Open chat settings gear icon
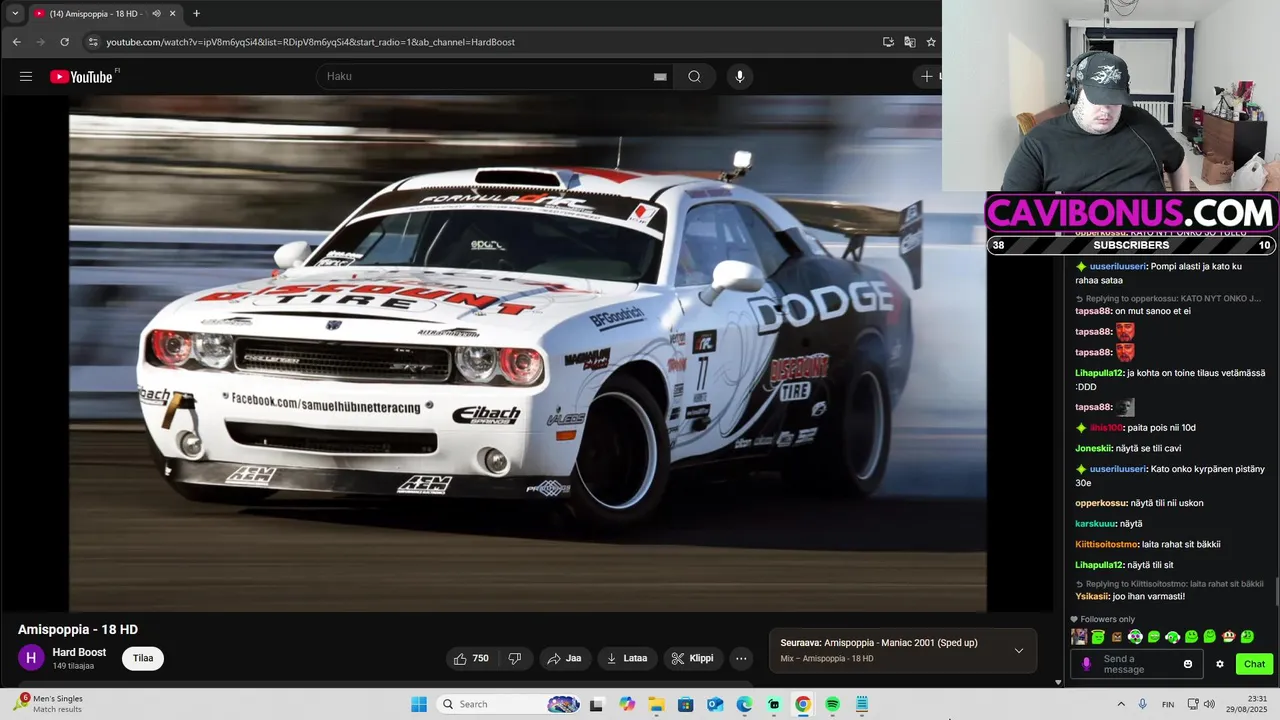Screen dimensions: 1280x720 1220,664
